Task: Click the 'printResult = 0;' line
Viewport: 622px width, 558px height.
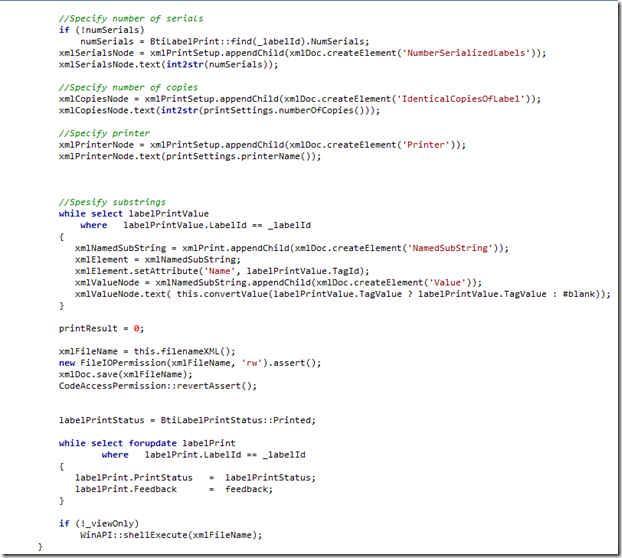Action: point(101,328)
